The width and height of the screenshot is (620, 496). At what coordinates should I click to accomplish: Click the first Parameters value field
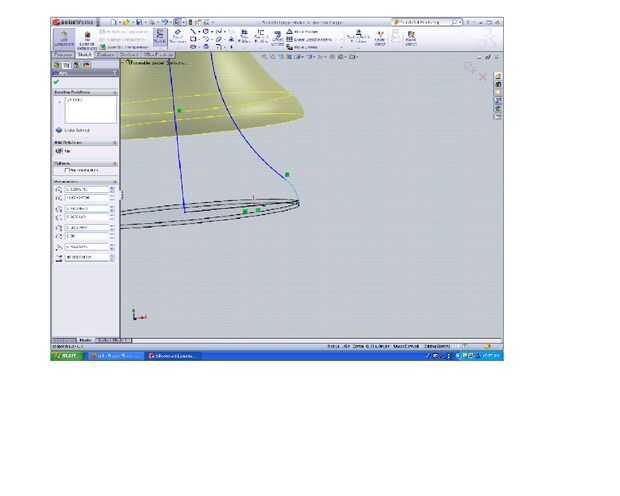tap(86, 189)
